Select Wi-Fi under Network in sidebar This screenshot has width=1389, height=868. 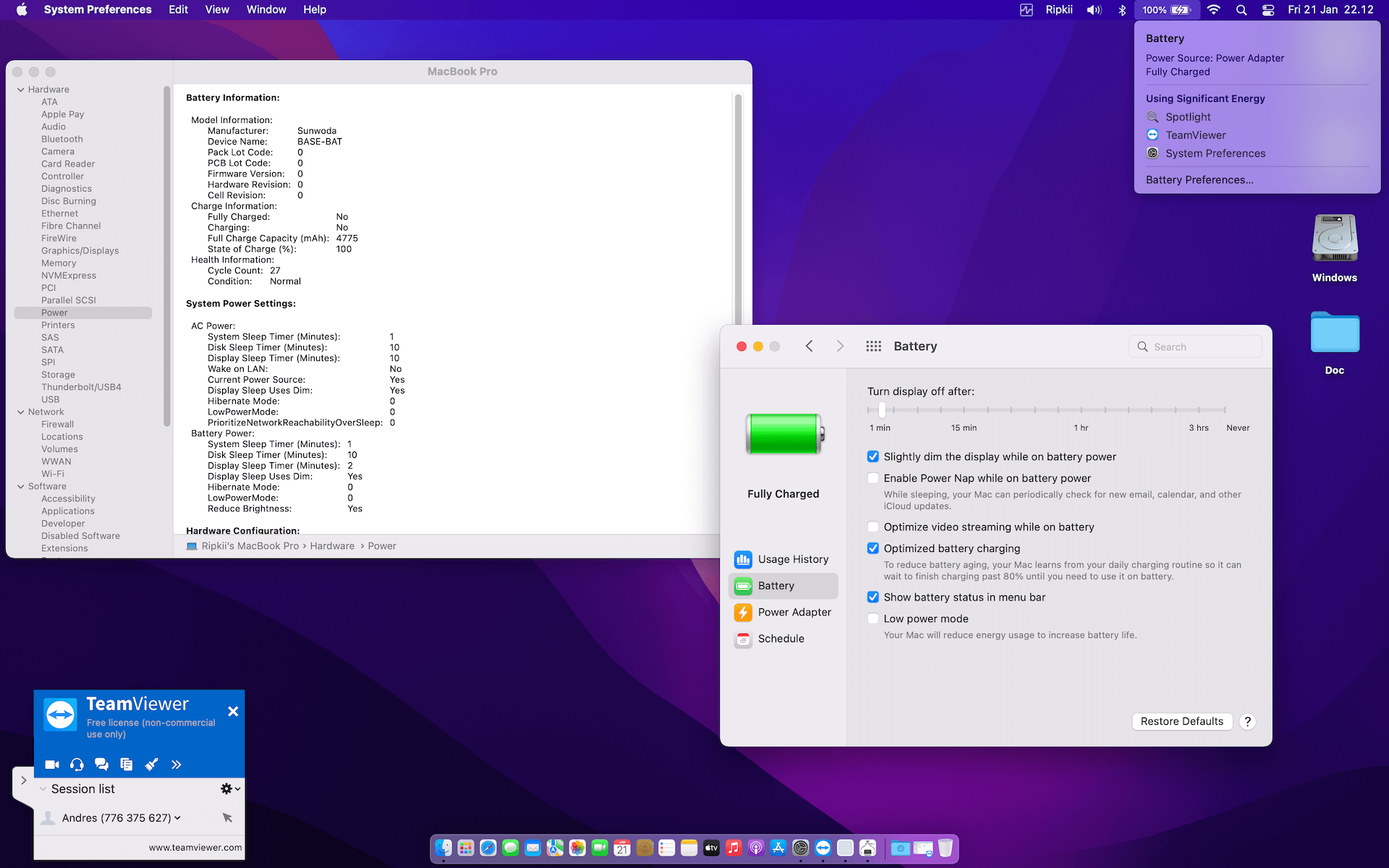(53, 474)
